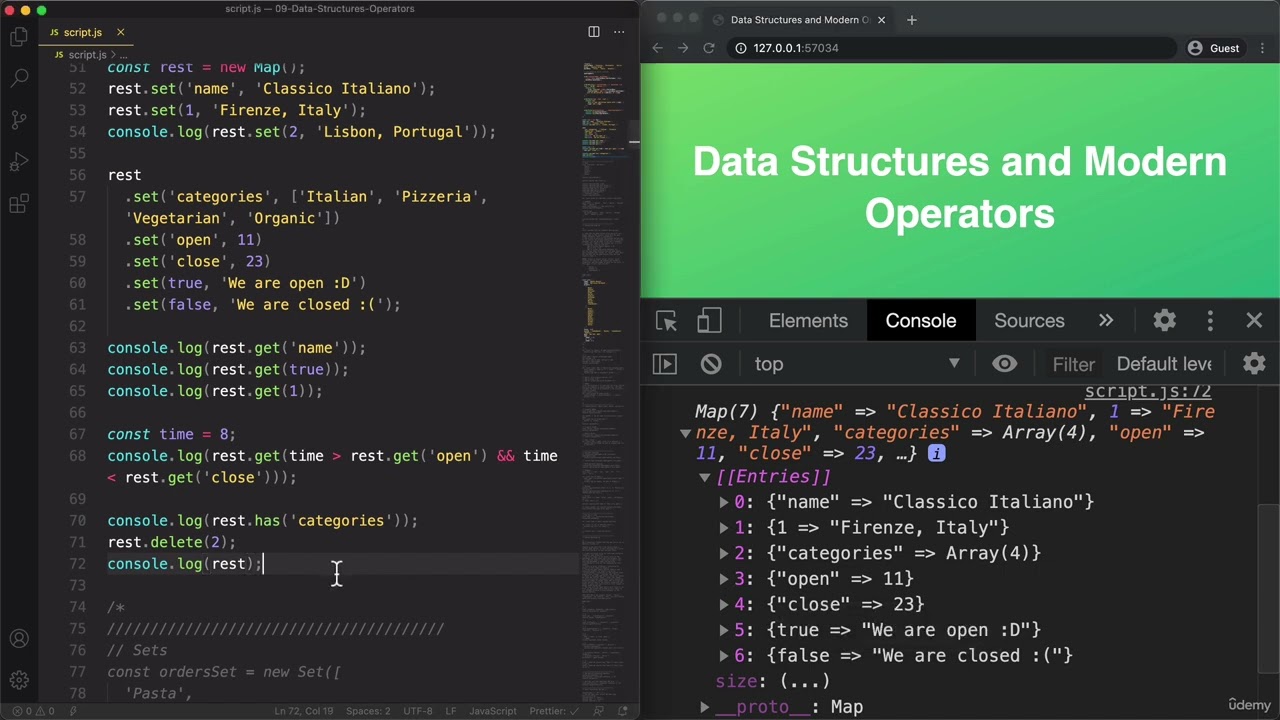Viewport: 1280px width, 720px height.
Task: Open the Run and Debug activity icon
Action: pyautogui.click(x=19, y=162)
